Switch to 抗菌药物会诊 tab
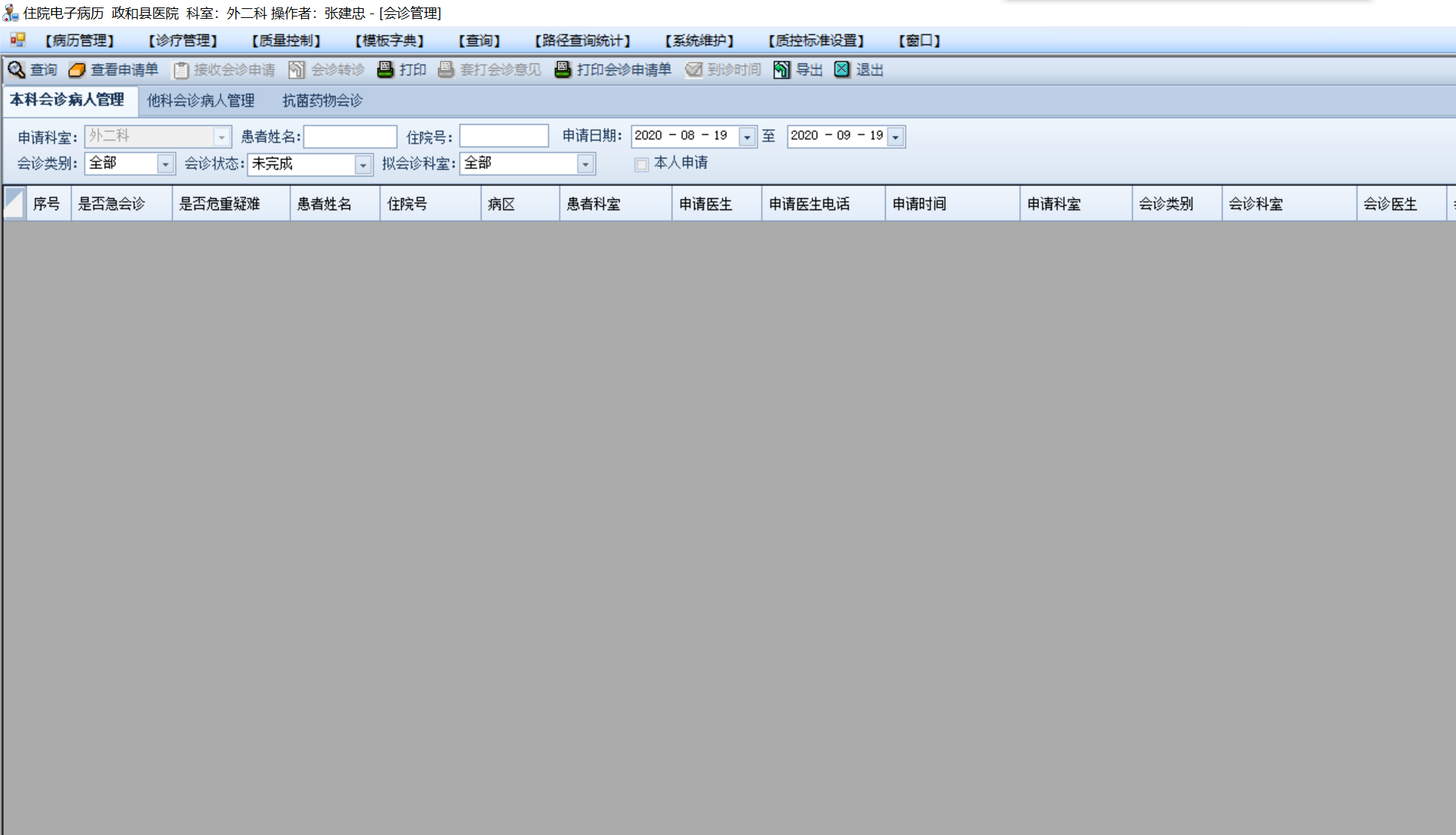 pyautogui.click(x=322, y=100)
